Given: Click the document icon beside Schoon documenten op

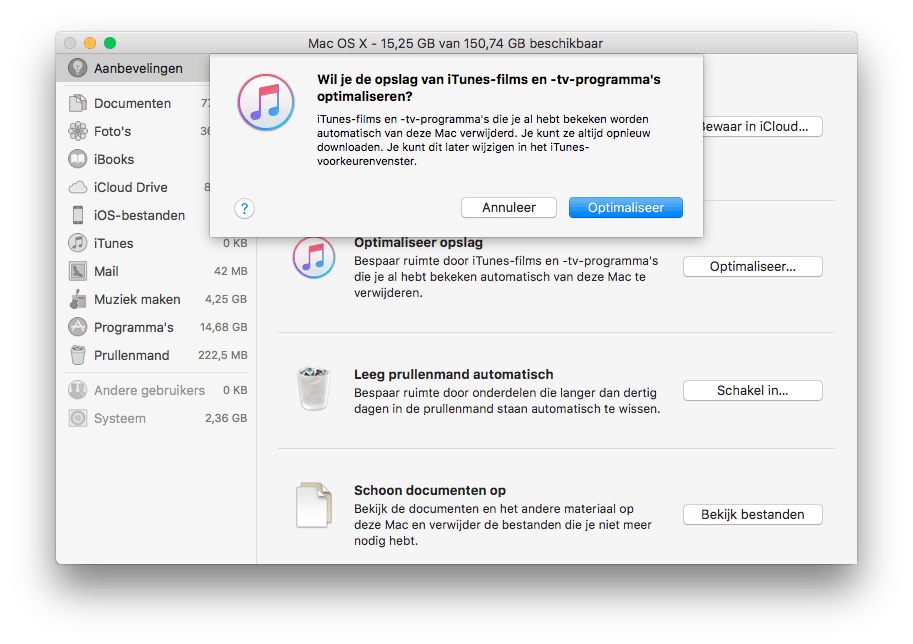Looking at the screenshot, I should tap(314, 505).
